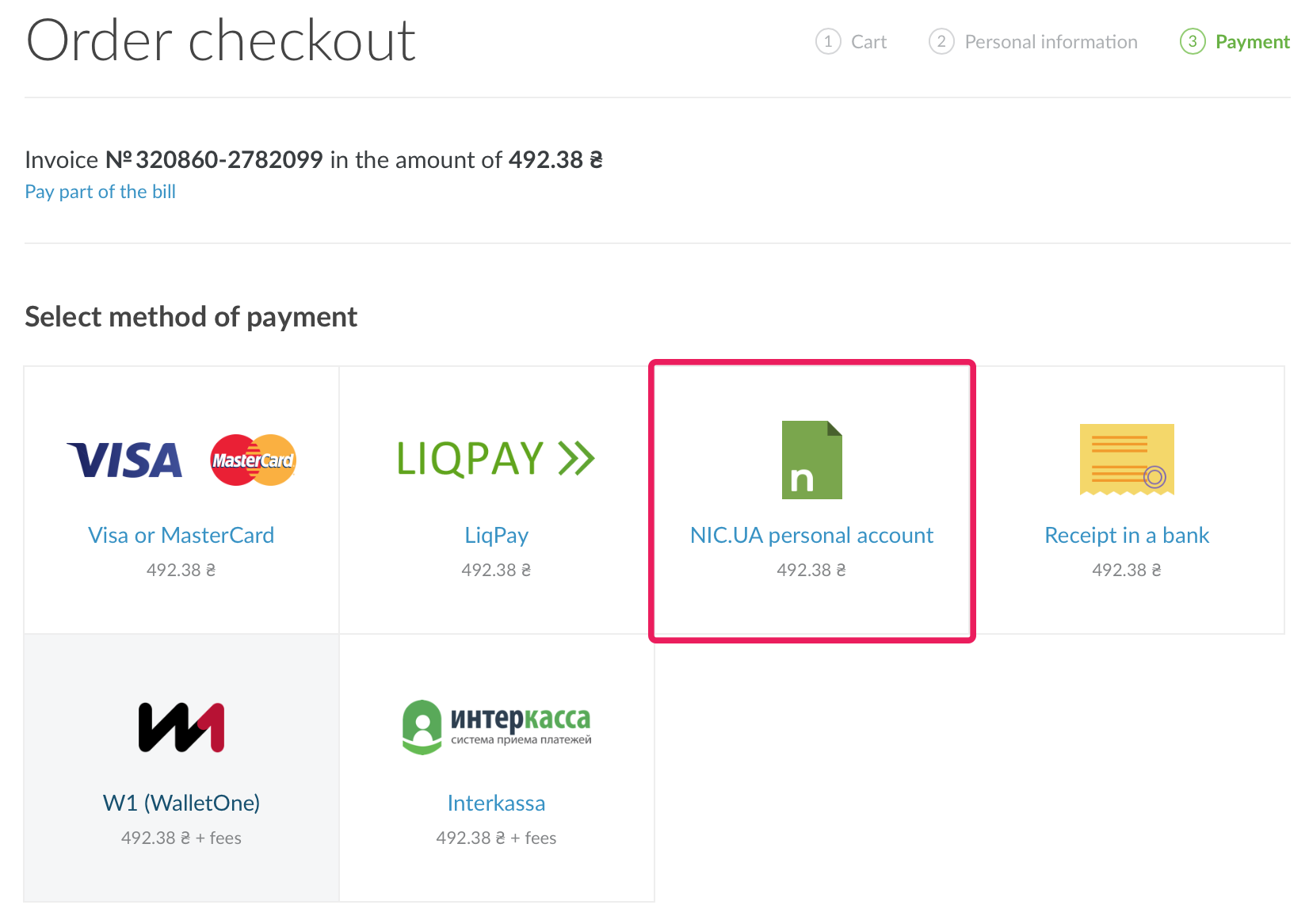The width and height of the screenshot is (1309, 924).
Task: Click the green step 3 circle
Action: tap(1193, 41)
